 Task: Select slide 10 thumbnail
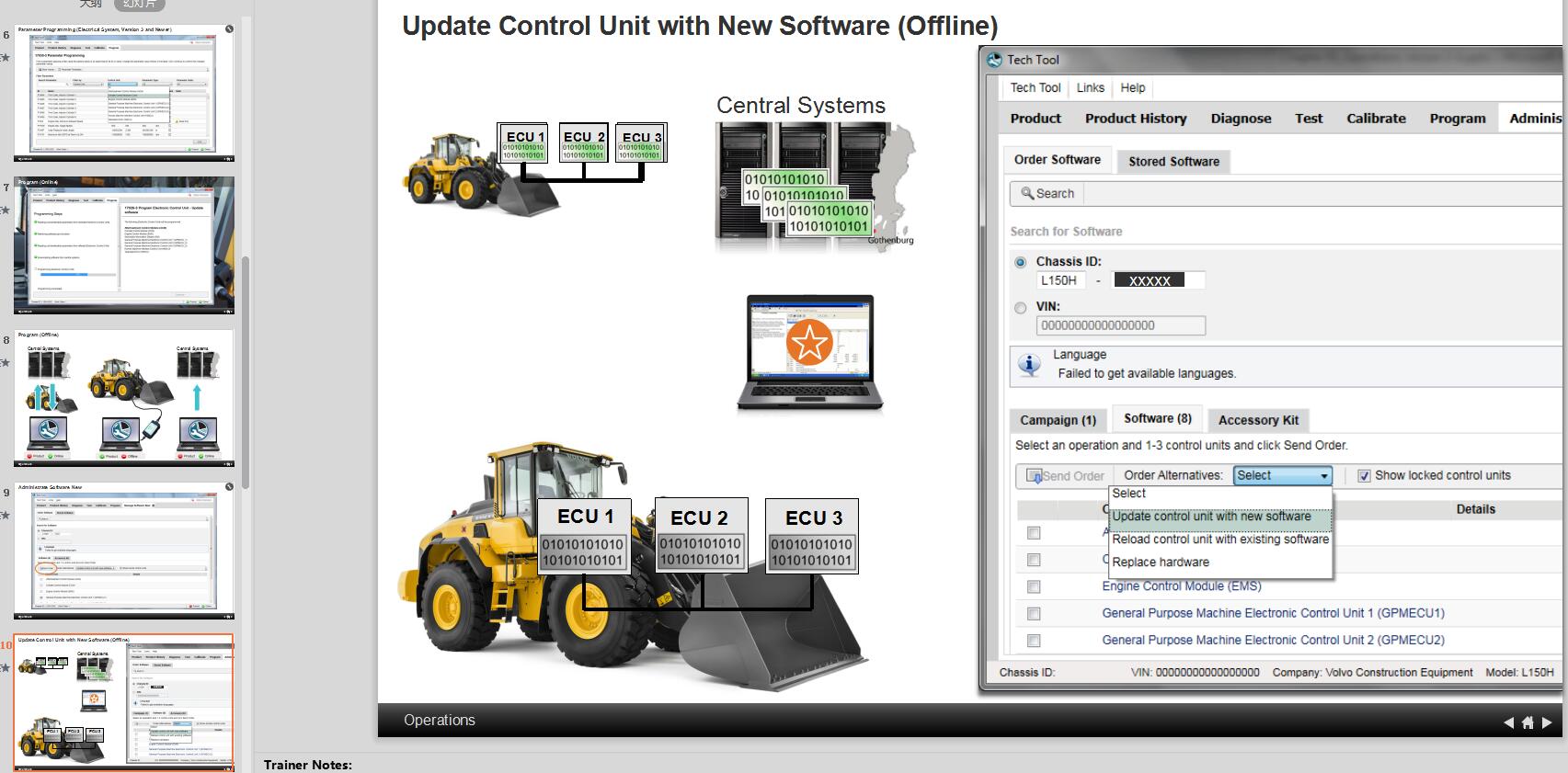pyautogui.click(x=124, y=702)
